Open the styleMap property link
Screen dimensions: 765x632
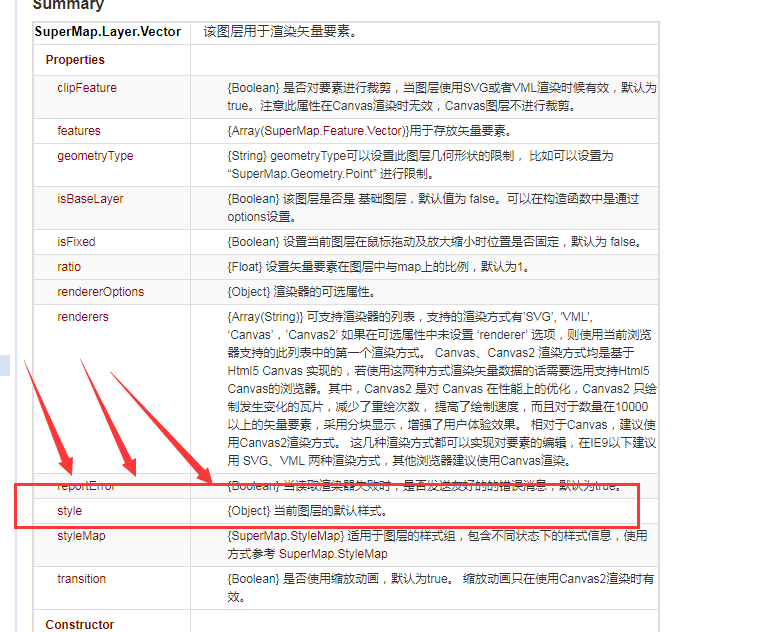pyautogui.click(x=81, y=536)
